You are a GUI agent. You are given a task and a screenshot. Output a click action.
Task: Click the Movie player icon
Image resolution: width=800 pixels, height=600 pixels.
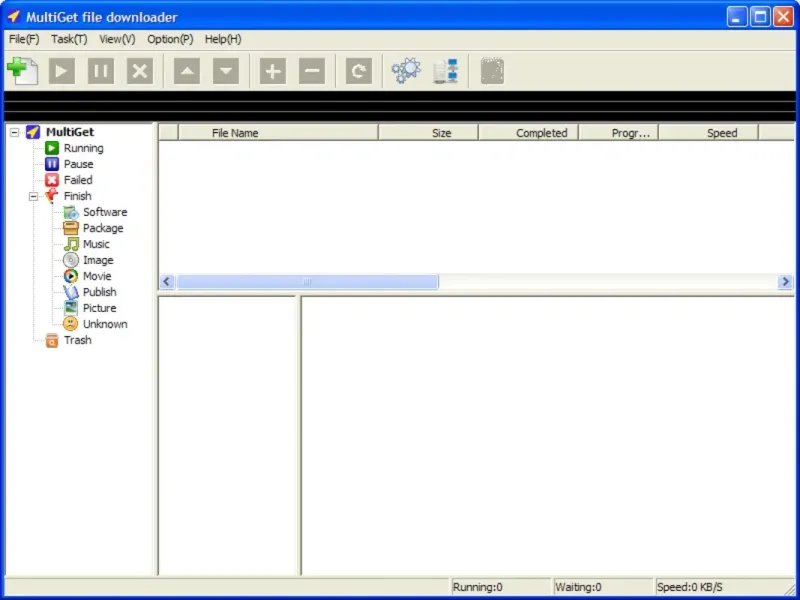71,276
